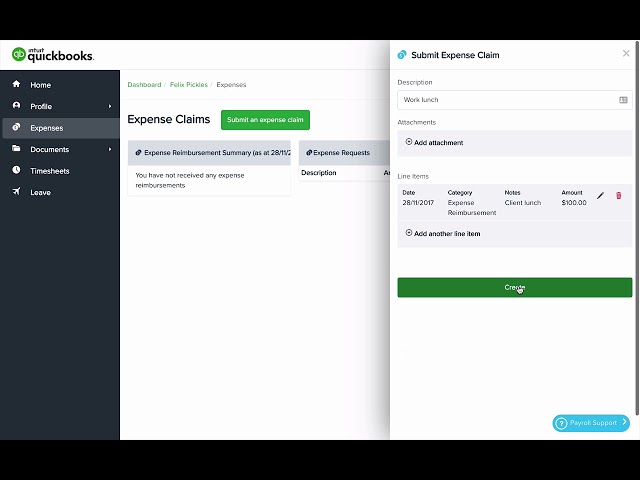Click the Expense Claims heading
Image resolution: width=640 pixels, height=480 pixels.
[169, 119]
